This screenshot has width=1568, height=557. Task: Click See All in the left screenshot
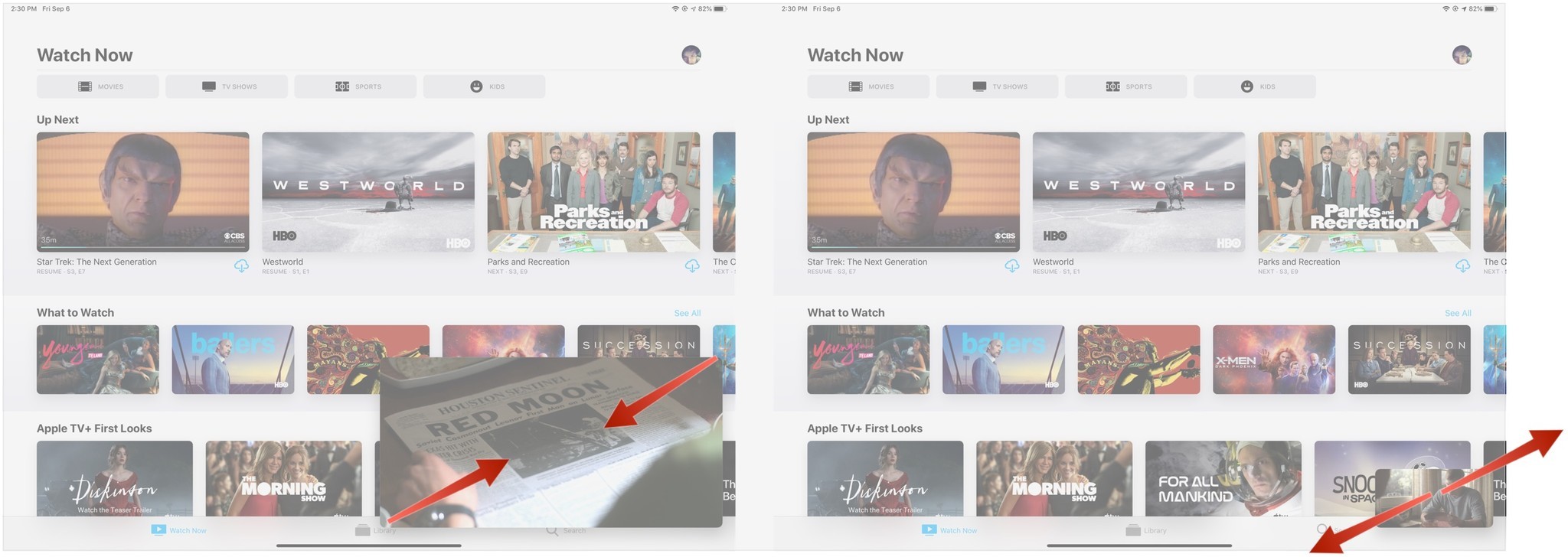[x=687, y=313]
